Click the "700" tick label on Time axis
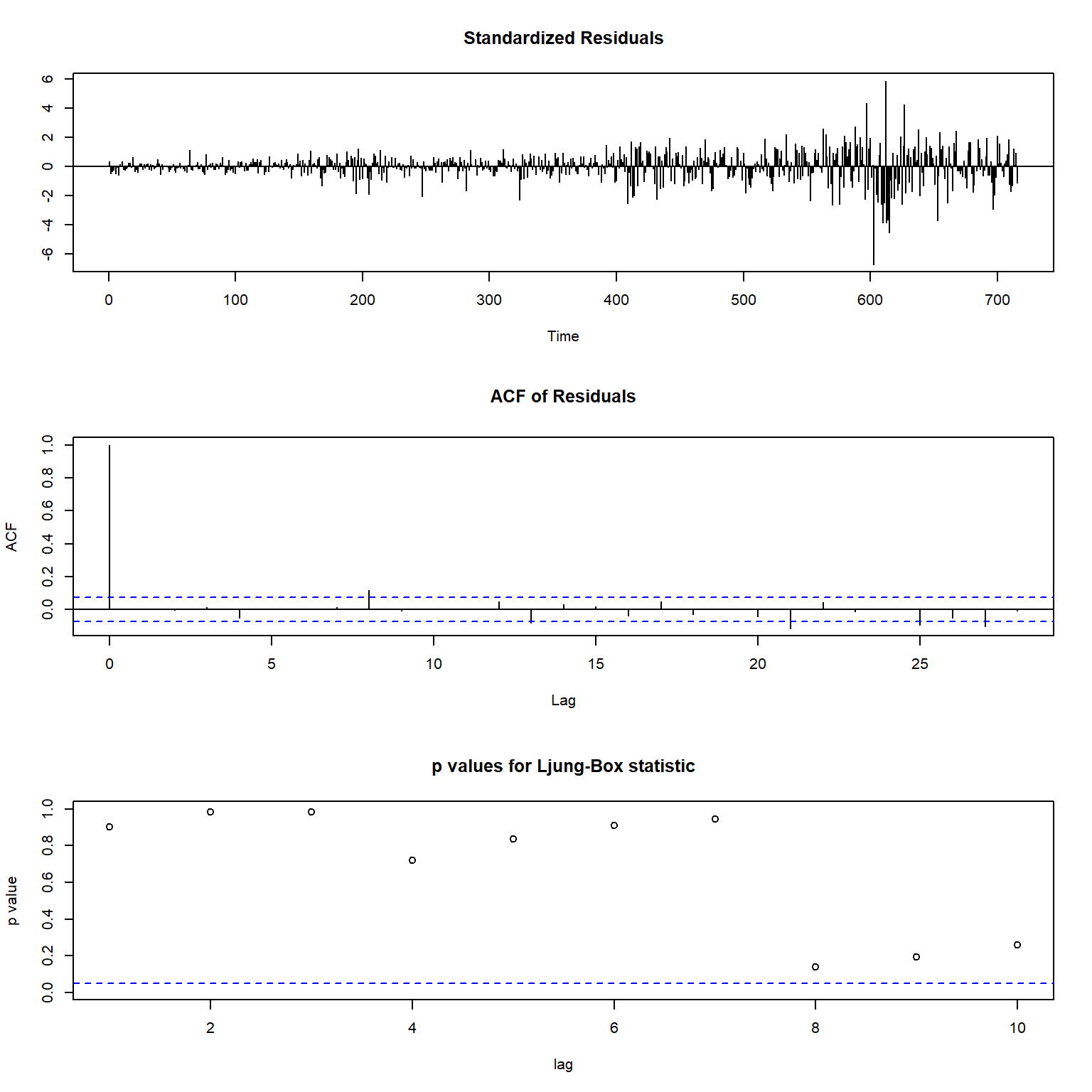This screenshot has height=1092, width=1092. coord(997,300)
